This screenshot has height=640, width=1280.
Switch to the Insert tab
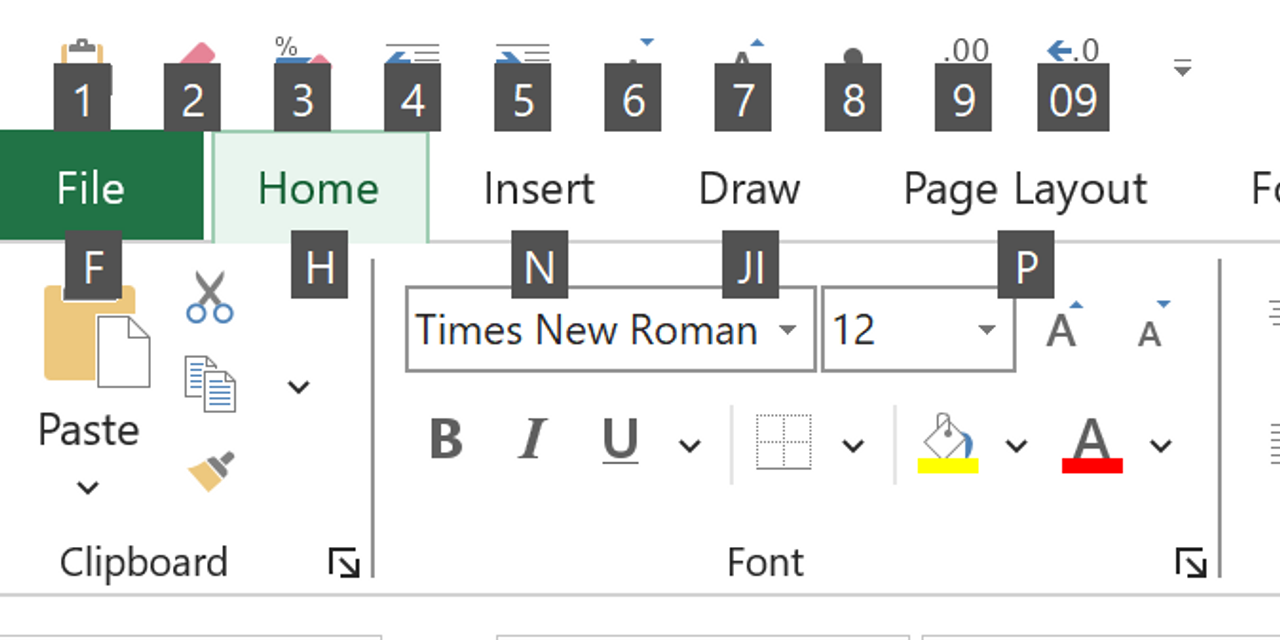pos(539,189)
